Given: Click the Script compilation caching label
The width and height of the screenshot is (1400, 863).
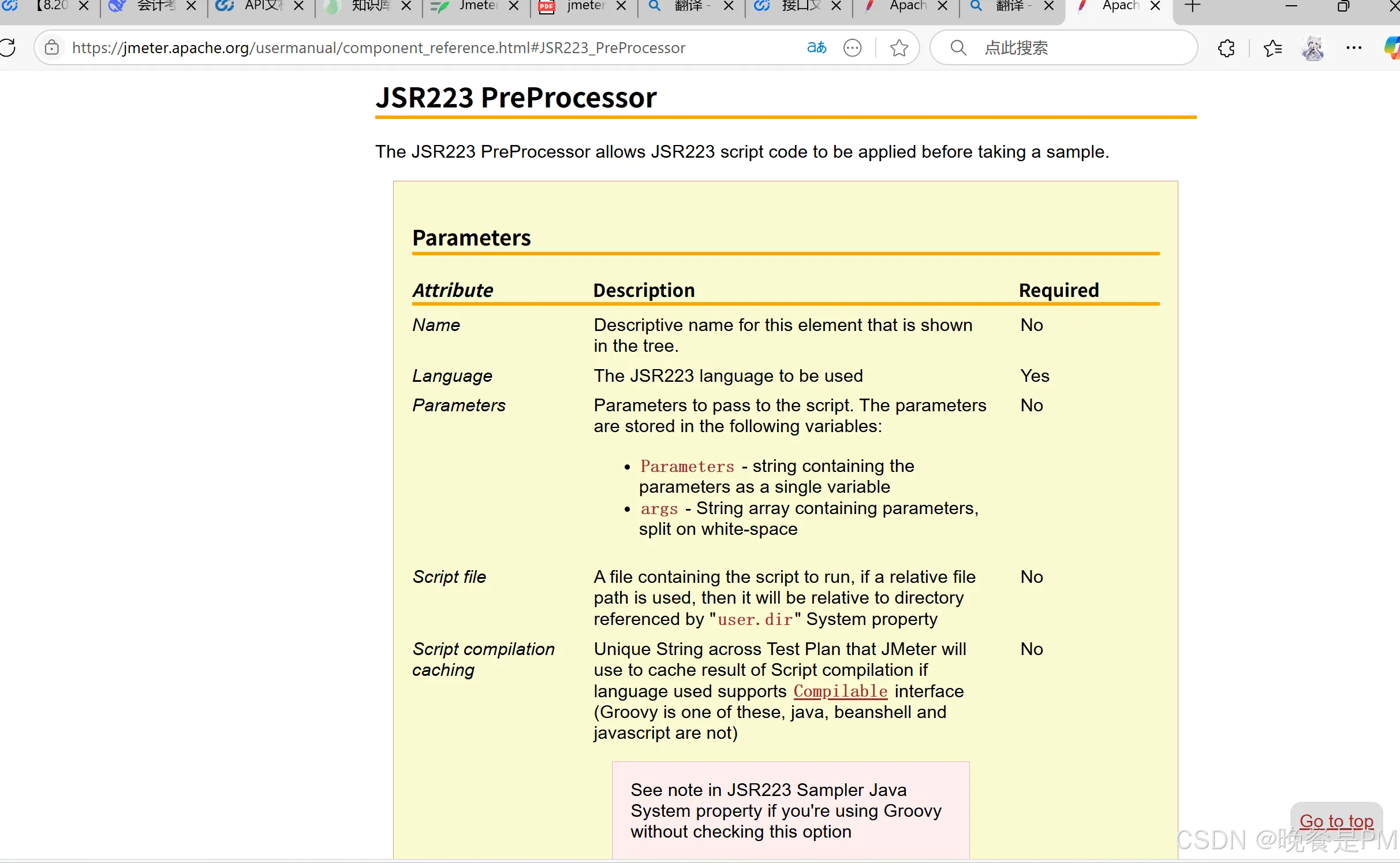Looking at the screenshot, I should click(483, 660).
